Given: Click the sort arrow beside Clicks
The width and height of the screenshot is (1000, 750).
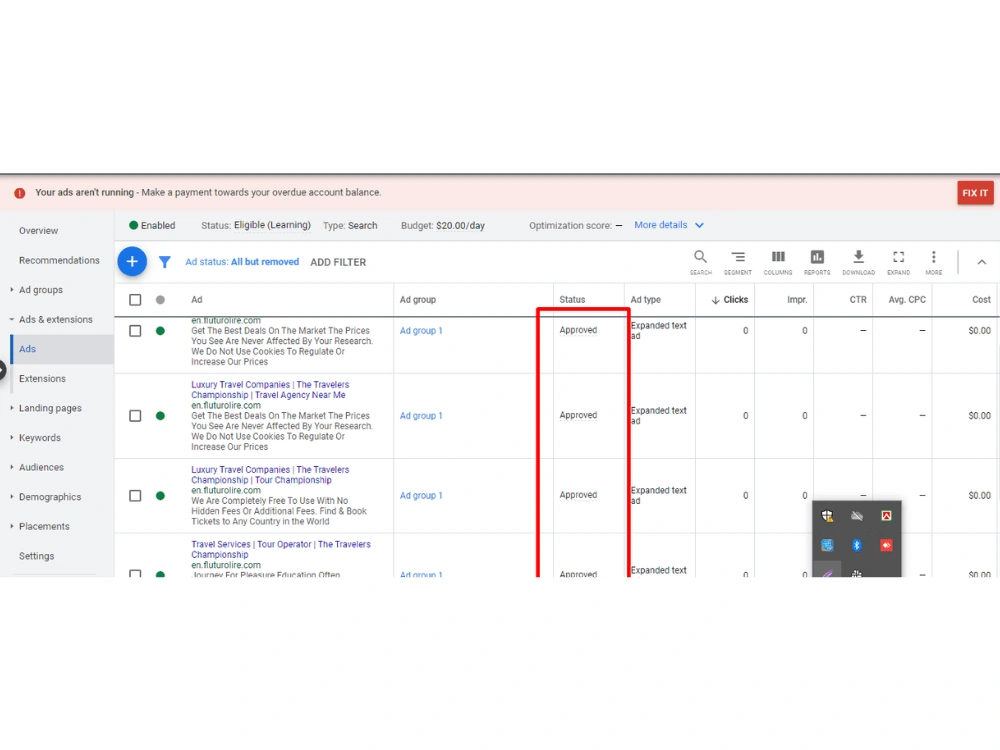Looking at the screenshot, I should pyautogui.click(x=716, y=300).
